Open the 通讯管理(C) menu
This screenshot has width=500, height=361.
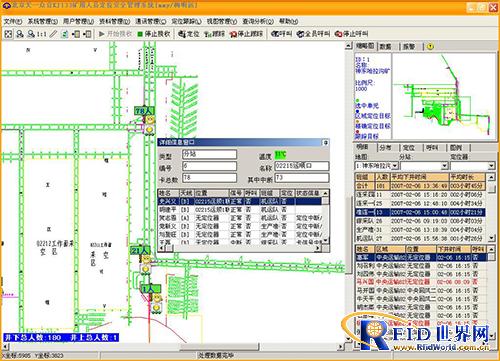point(150,21)
